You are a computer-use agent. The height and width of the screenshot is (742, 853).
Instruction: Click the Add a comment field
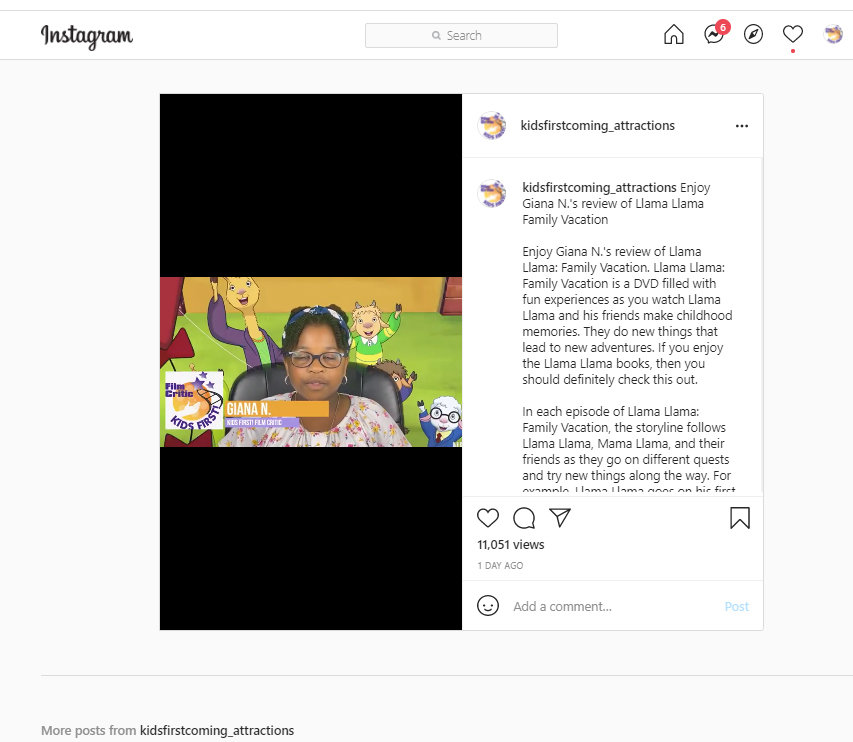click(613, 606)
